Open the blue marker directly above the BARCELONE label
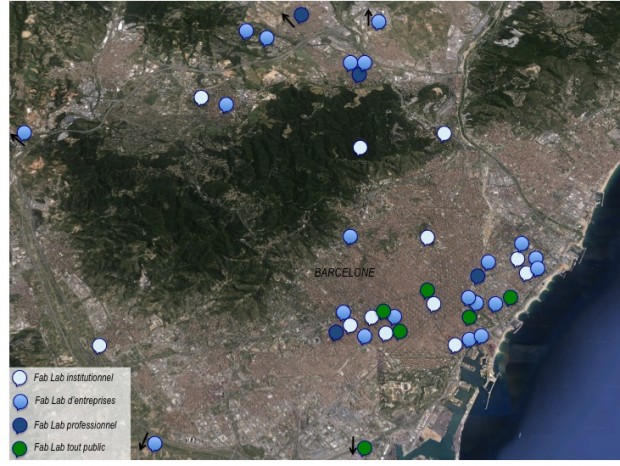 coord(350,236)
